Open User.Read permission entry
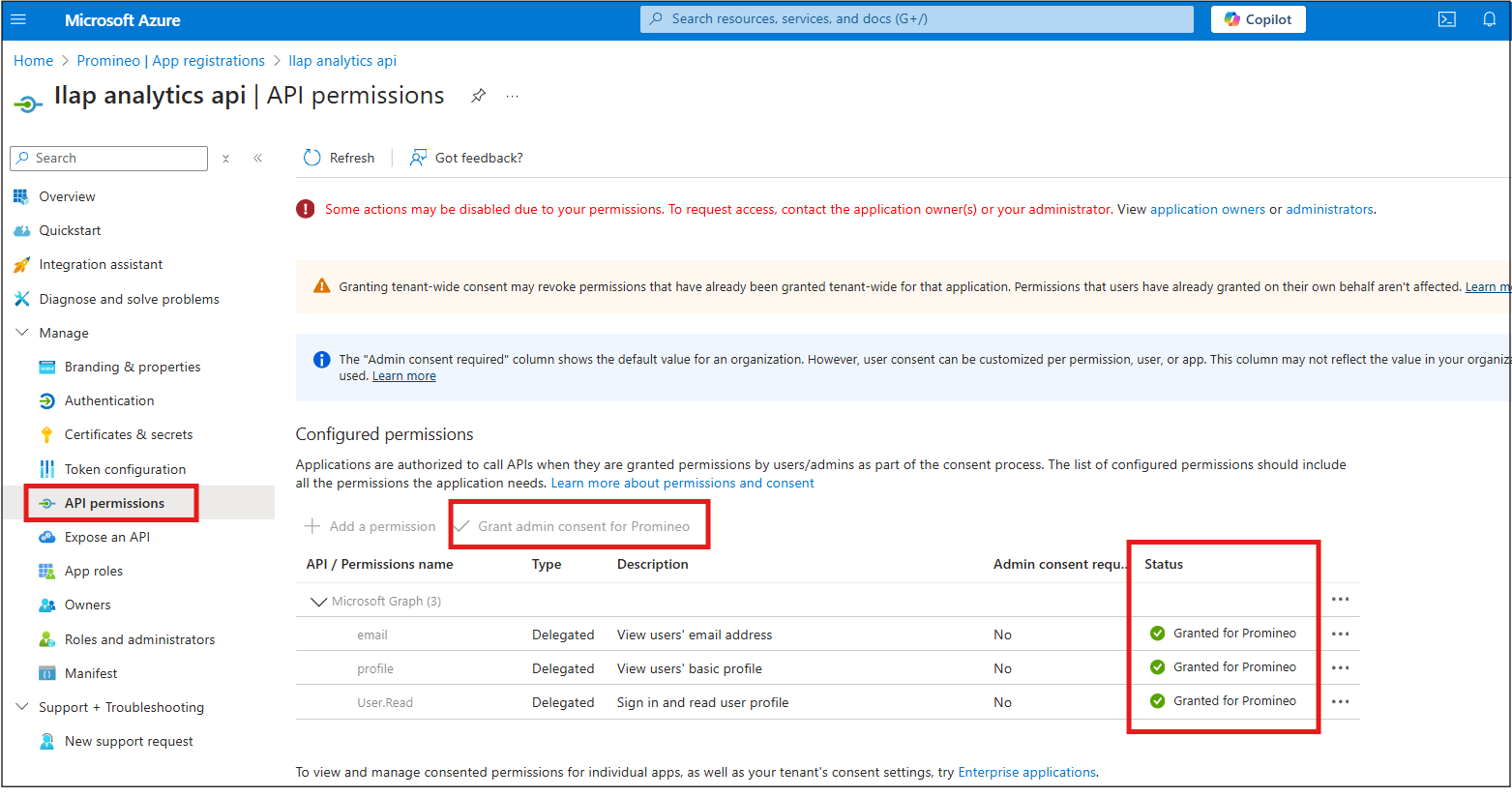 (385, 703)
